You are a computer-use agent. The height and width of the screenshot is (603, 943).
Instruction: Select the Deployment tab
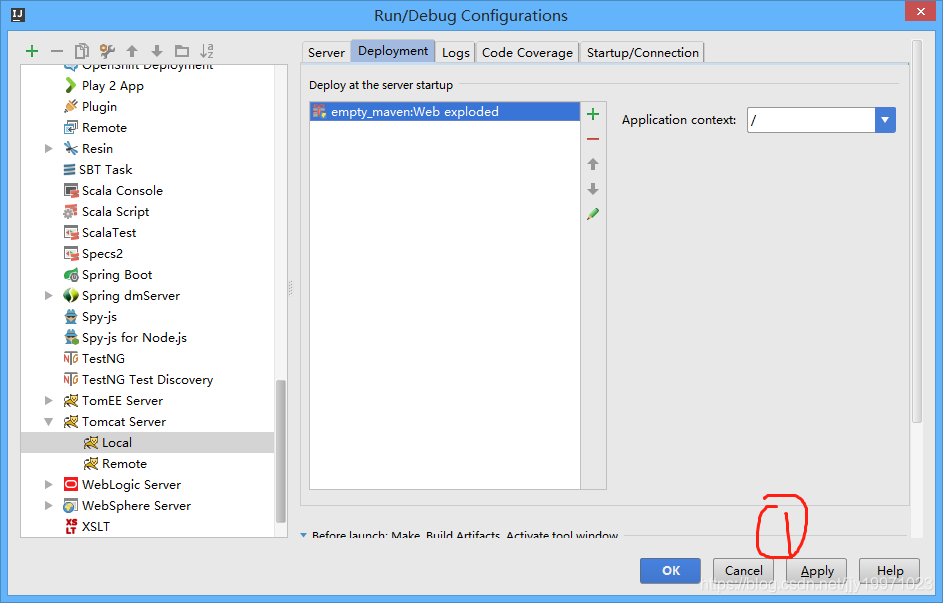pyautogui.click(x=393, y=51)
